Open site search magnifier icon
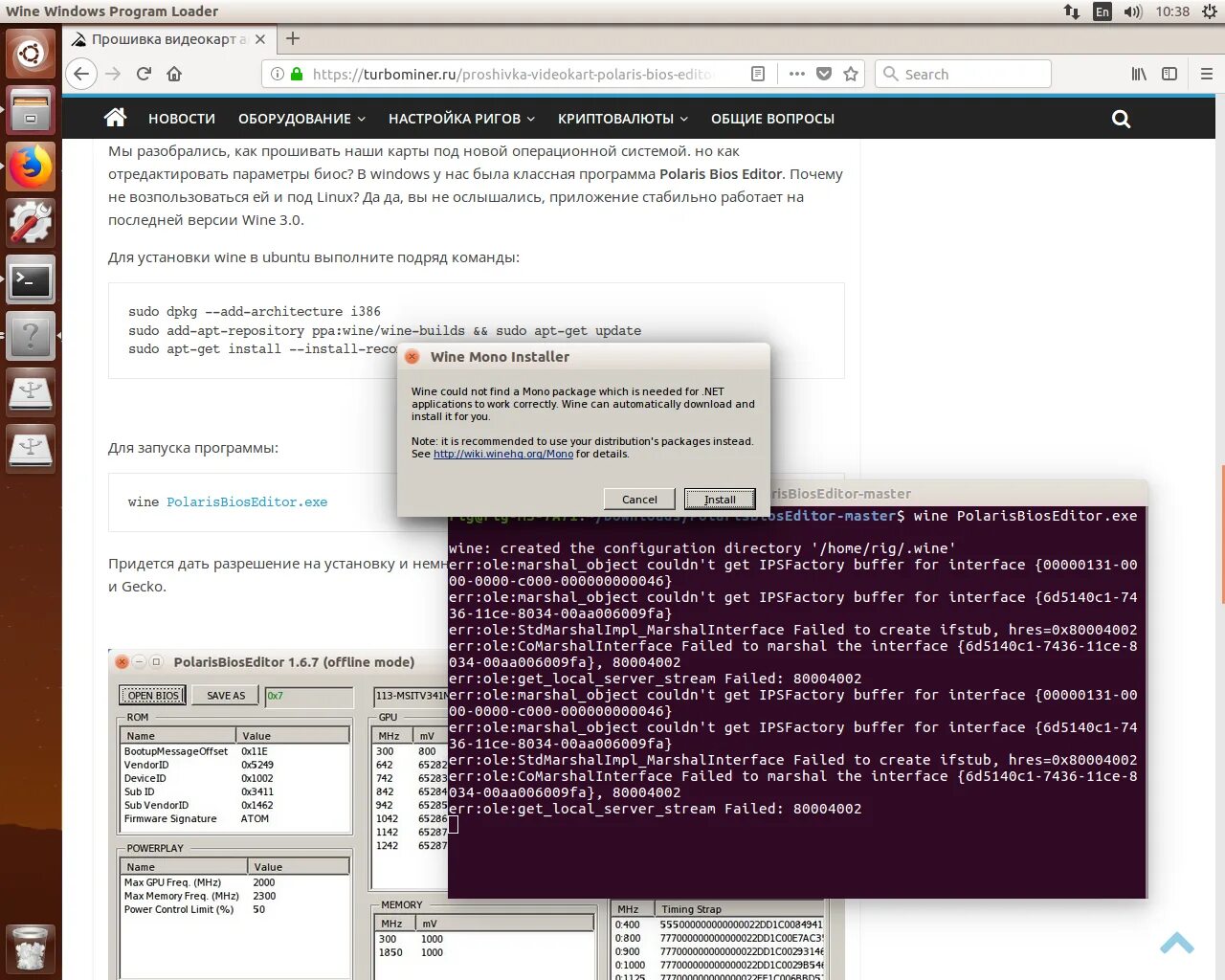 click(x=1121, y=119)
